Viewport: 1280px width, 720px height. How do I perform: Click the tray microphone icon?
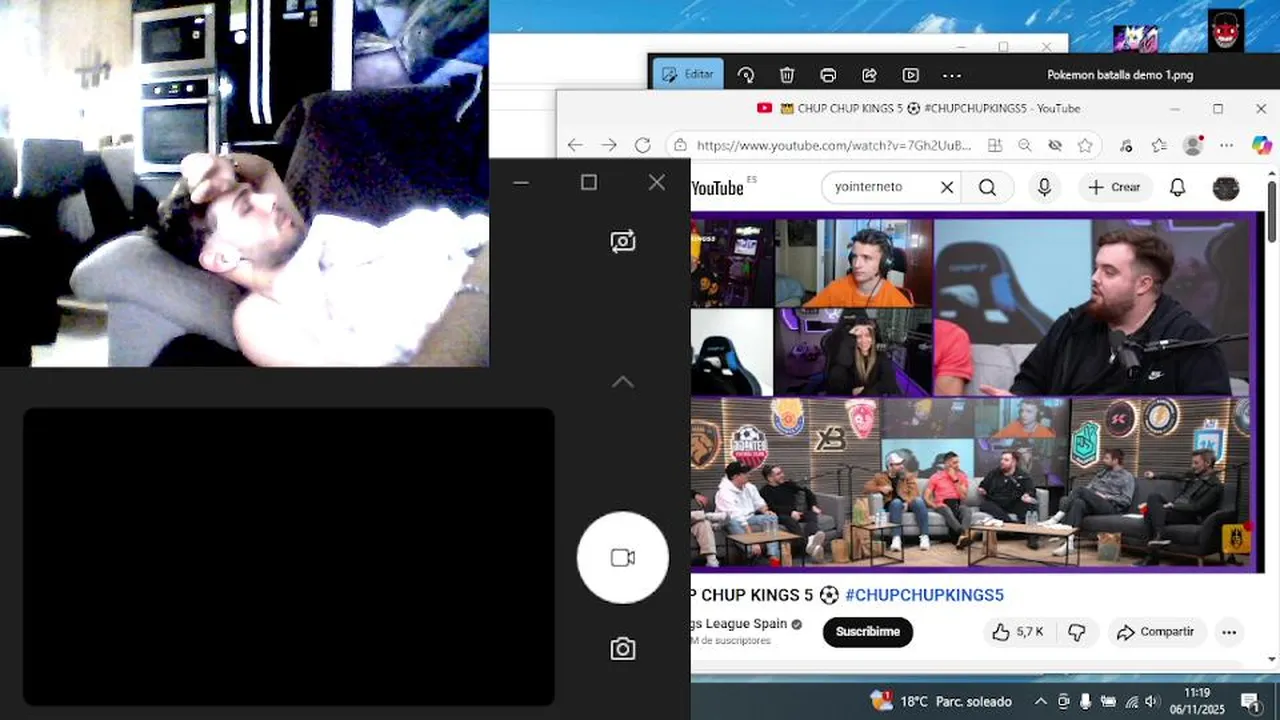[1086, 701]
